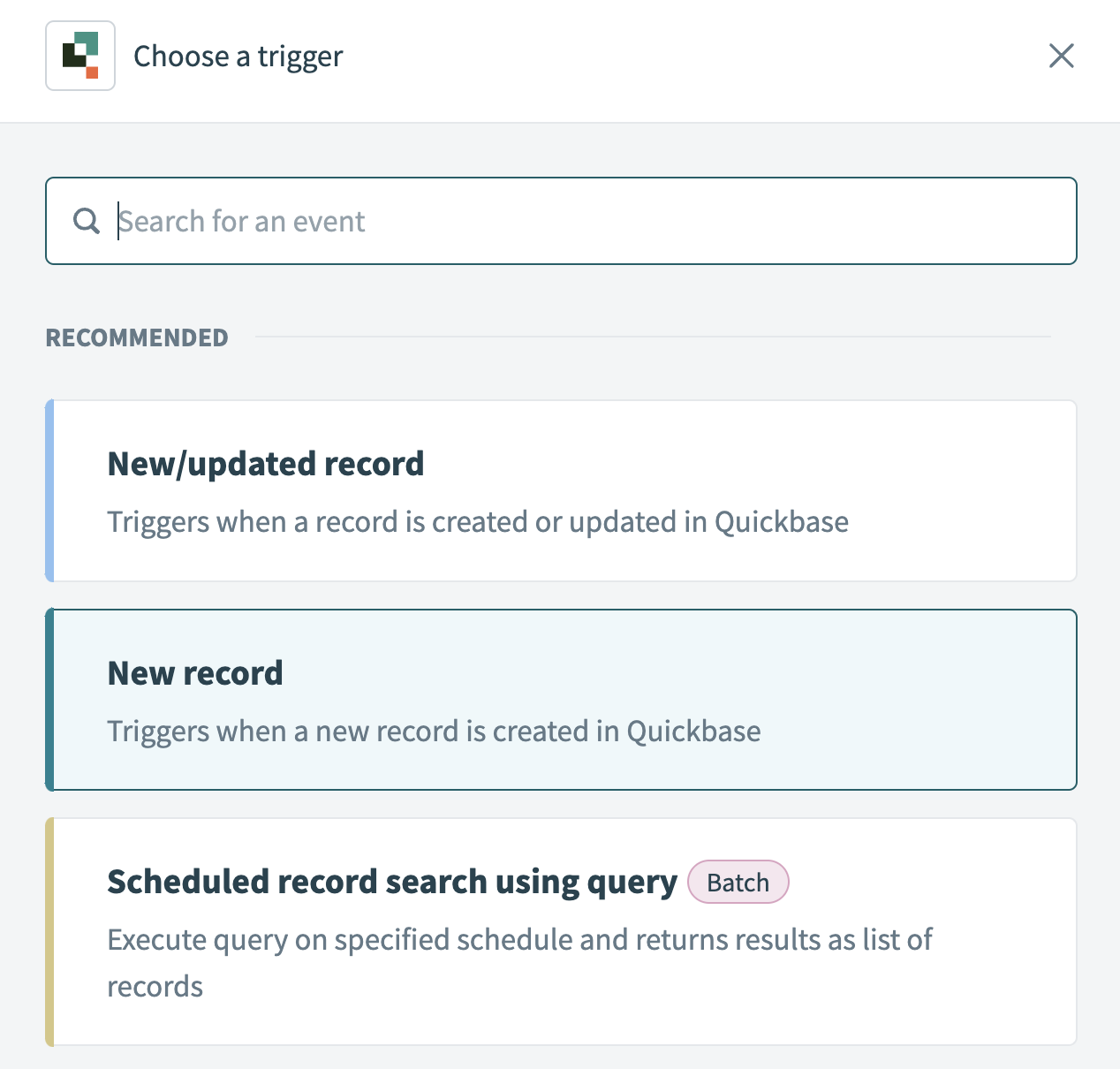The image size is (1120, 1069).
Task: Click the teal accent bar on New record
Action: coord(49,699)
